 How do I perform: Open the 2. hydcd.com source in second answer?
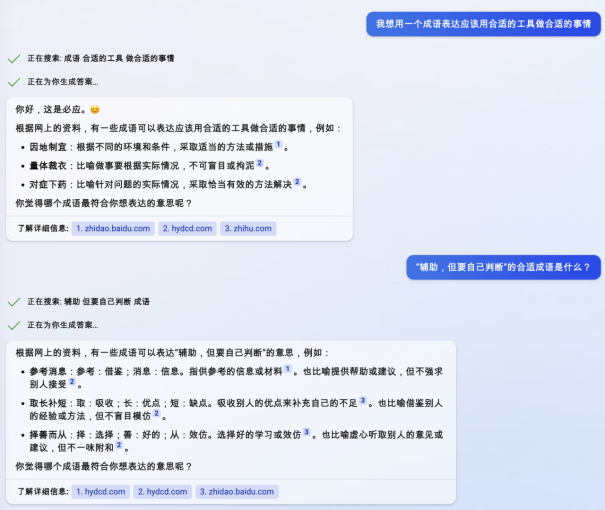pos(162,491)
